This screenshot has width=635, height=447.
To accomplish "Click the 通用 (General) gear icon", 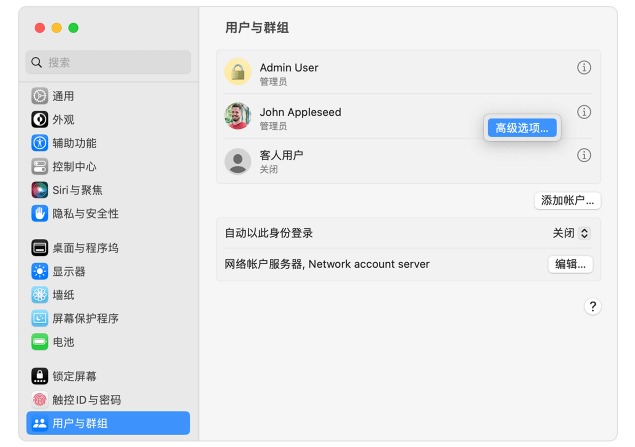I will click(x=40, y=96).
